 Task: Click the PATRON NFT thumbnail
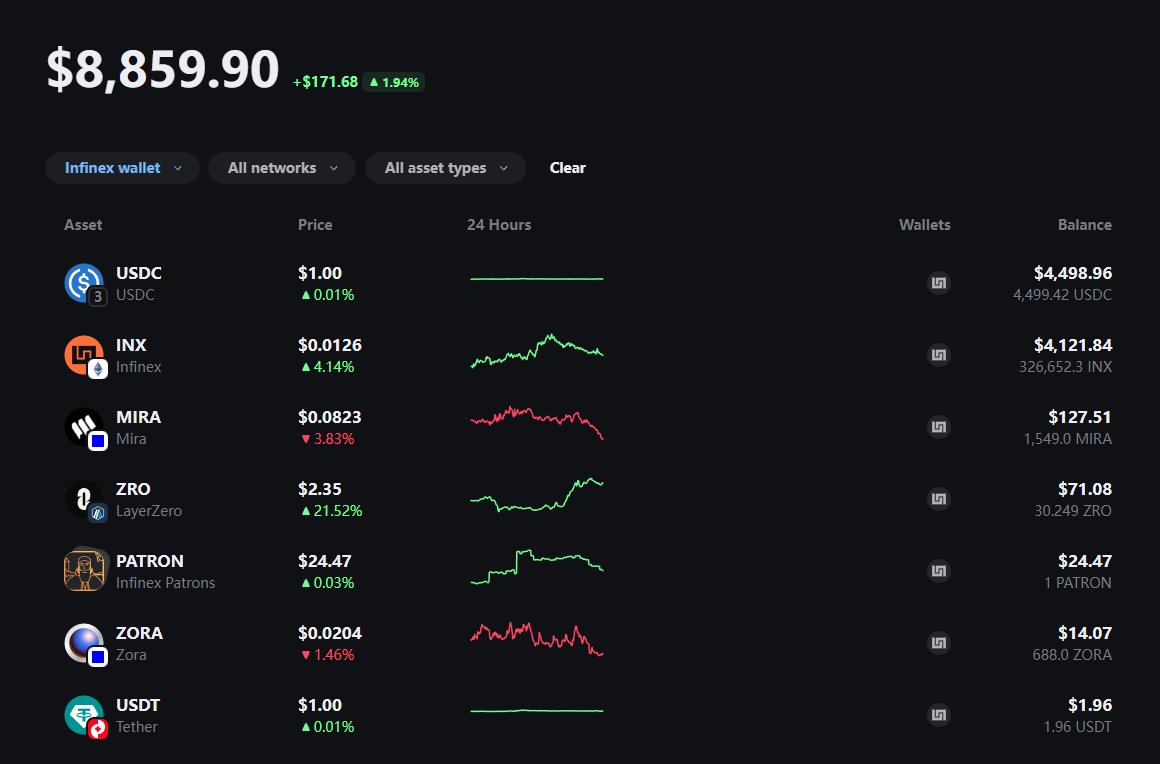(84, 571)
